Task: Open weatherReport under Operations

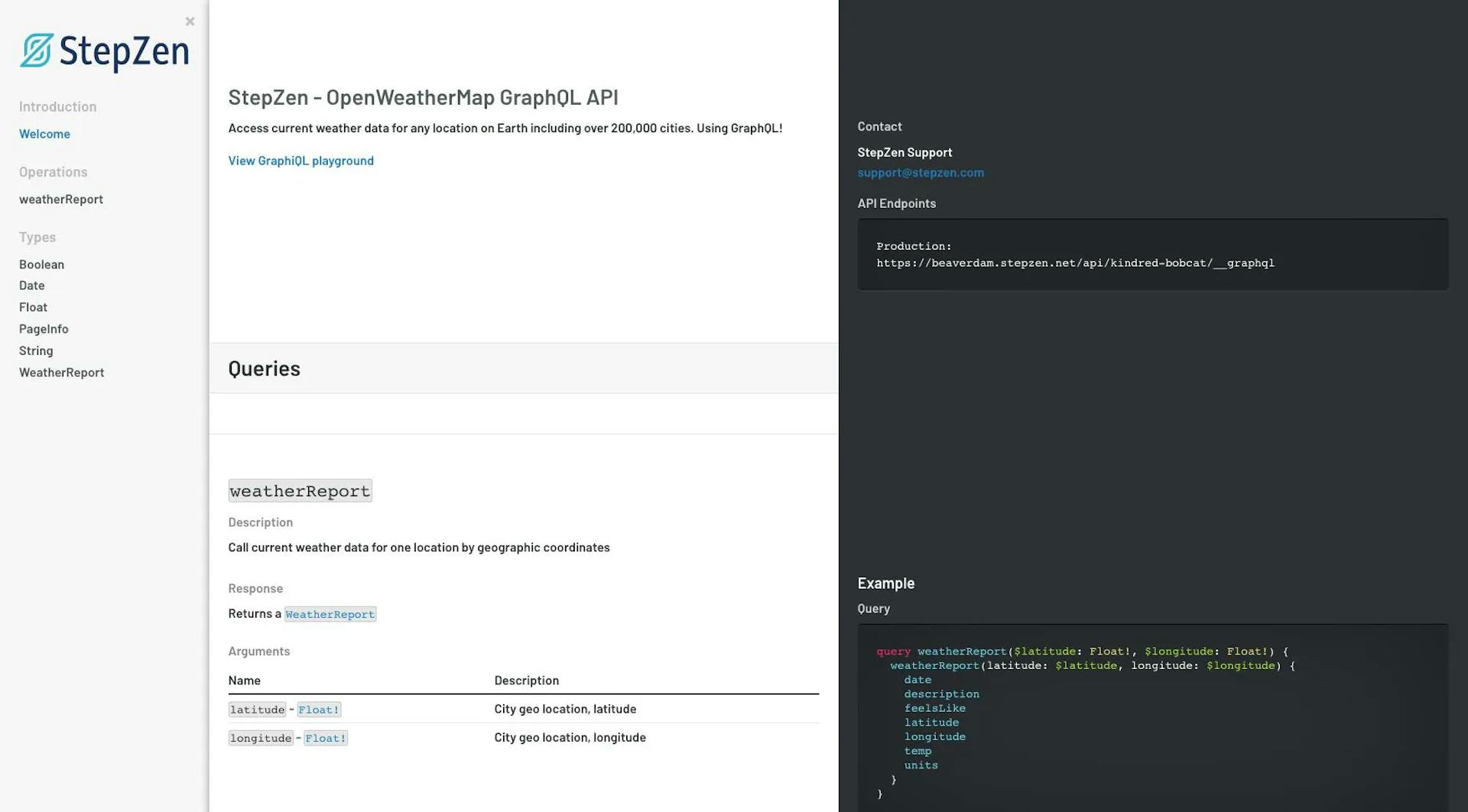Action: coord(60,199)
